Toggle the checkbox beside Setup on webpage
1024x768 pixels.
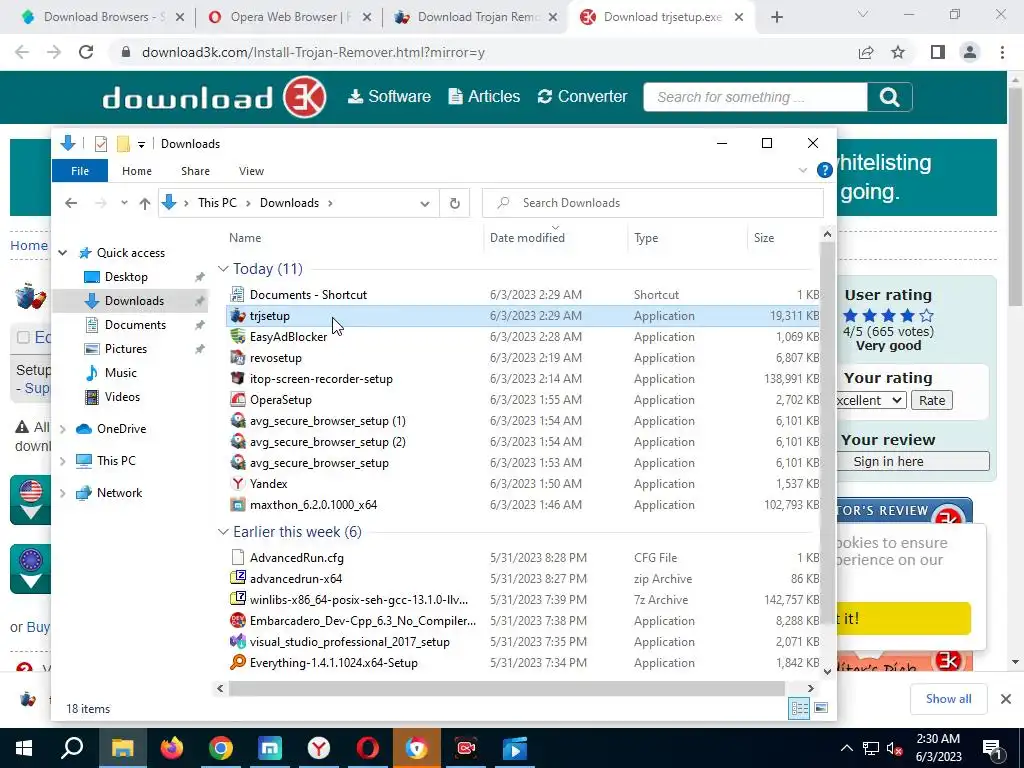(24, 338)
